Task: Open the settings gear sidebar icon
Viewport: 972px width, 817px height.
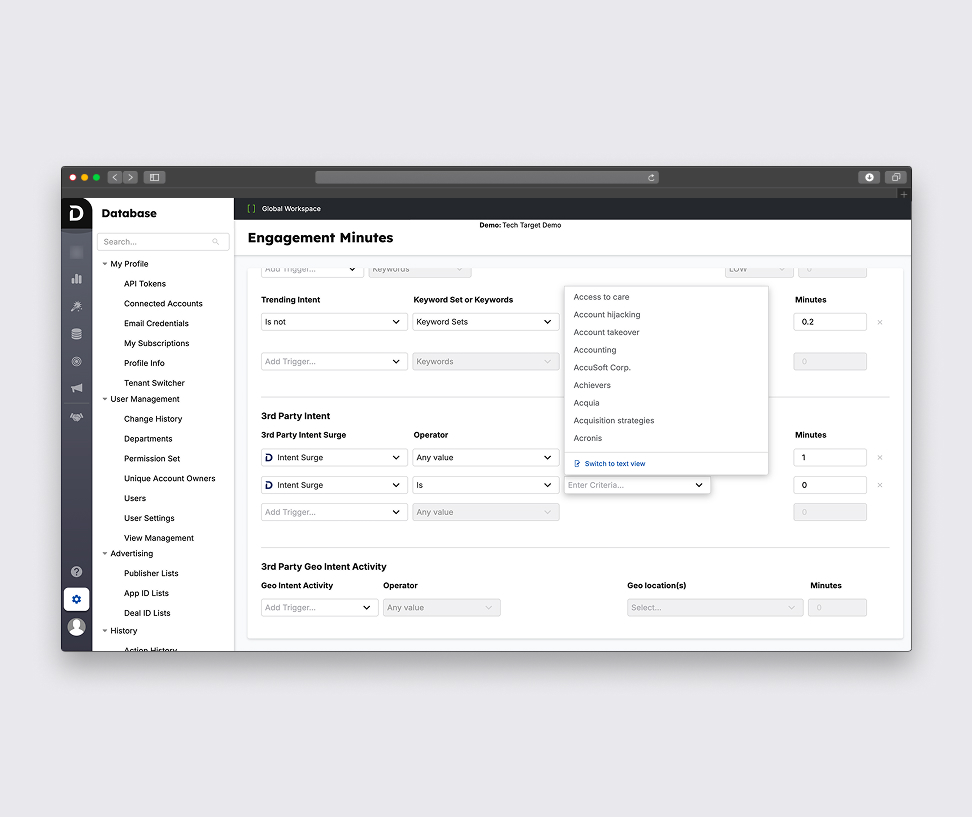Action: (x=76, y=599)
